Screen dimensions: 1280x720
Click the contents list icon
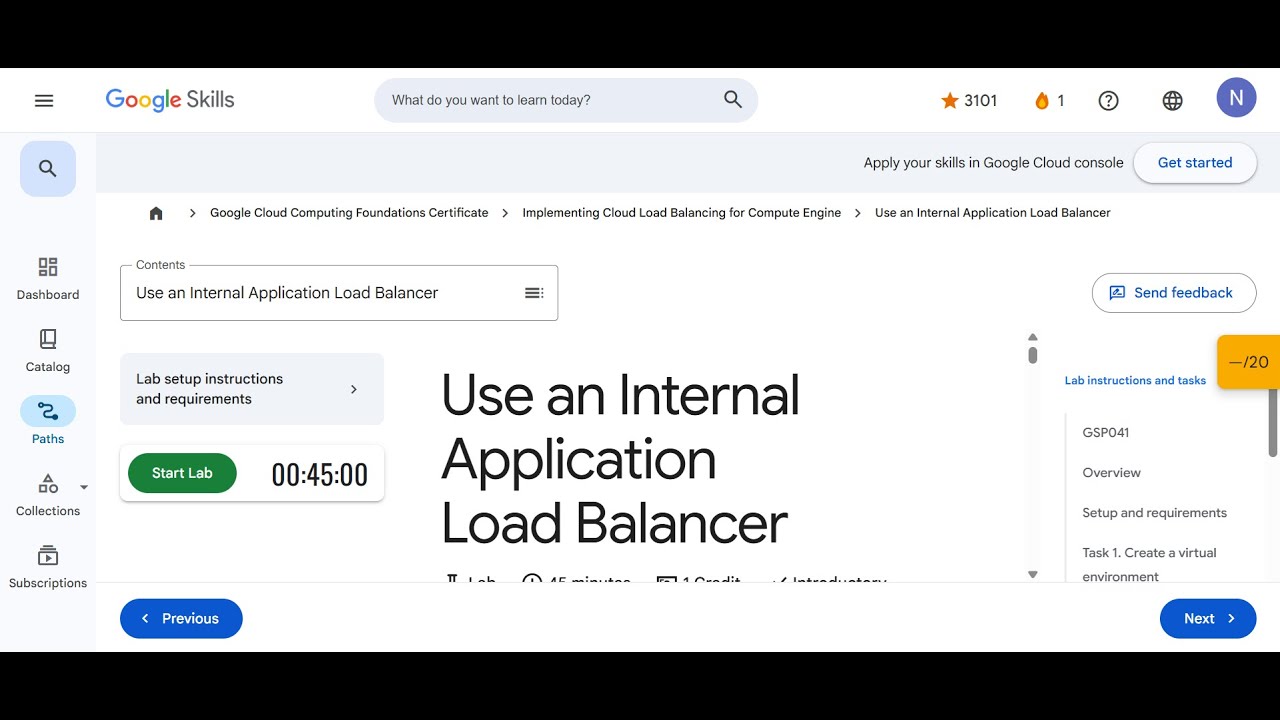(534, 293)
